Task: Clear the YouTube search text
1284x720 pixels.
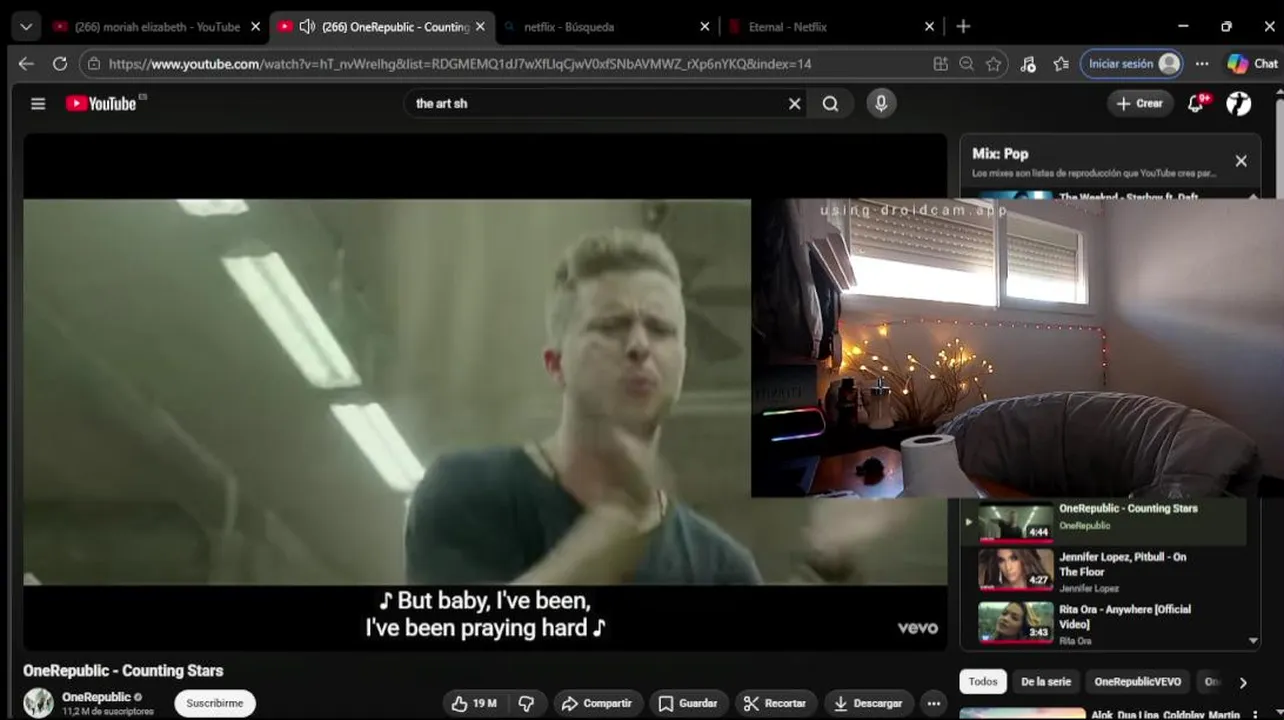Action: coord(795,103)
